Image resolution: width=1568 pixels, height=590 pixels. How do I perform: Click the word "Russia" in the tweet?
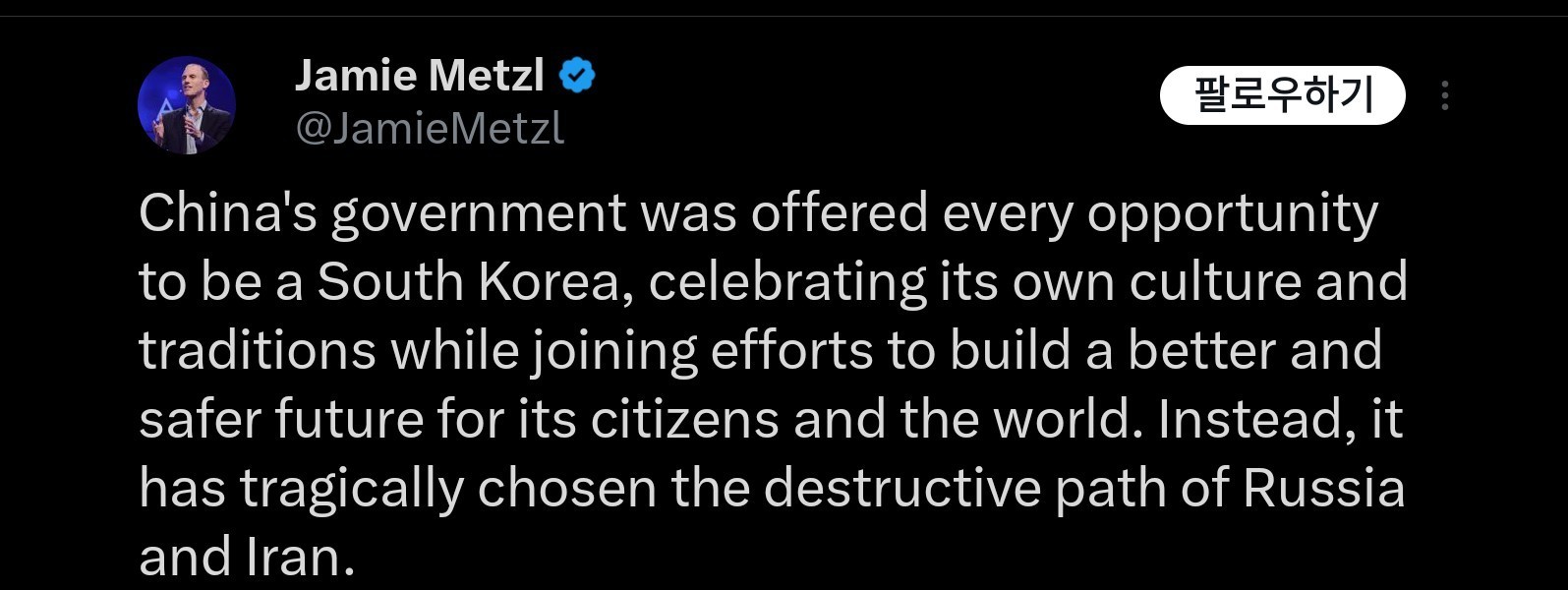[1323, 489]
